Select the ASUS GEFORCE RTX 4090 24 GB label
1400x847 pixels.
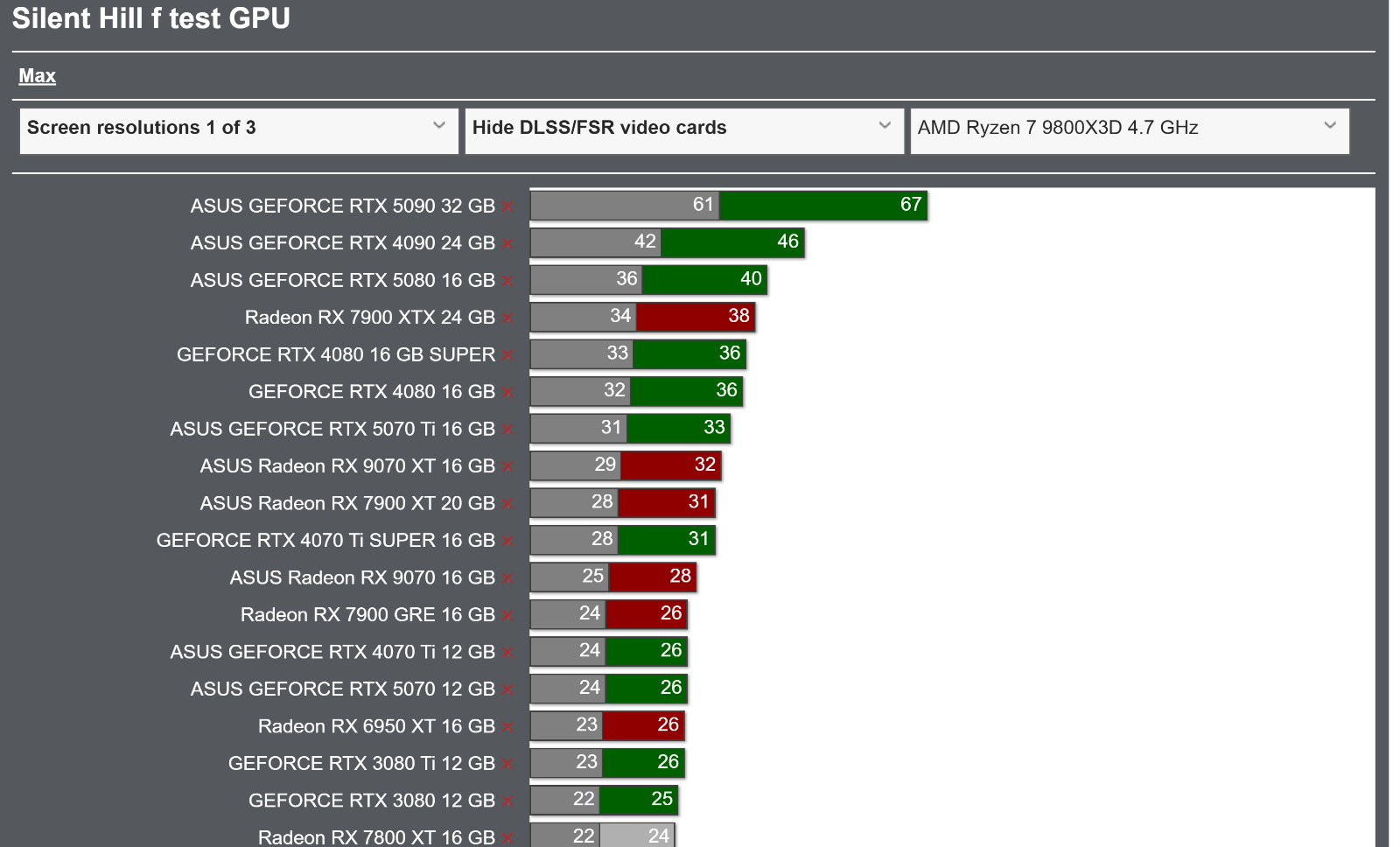pos(343,243)
